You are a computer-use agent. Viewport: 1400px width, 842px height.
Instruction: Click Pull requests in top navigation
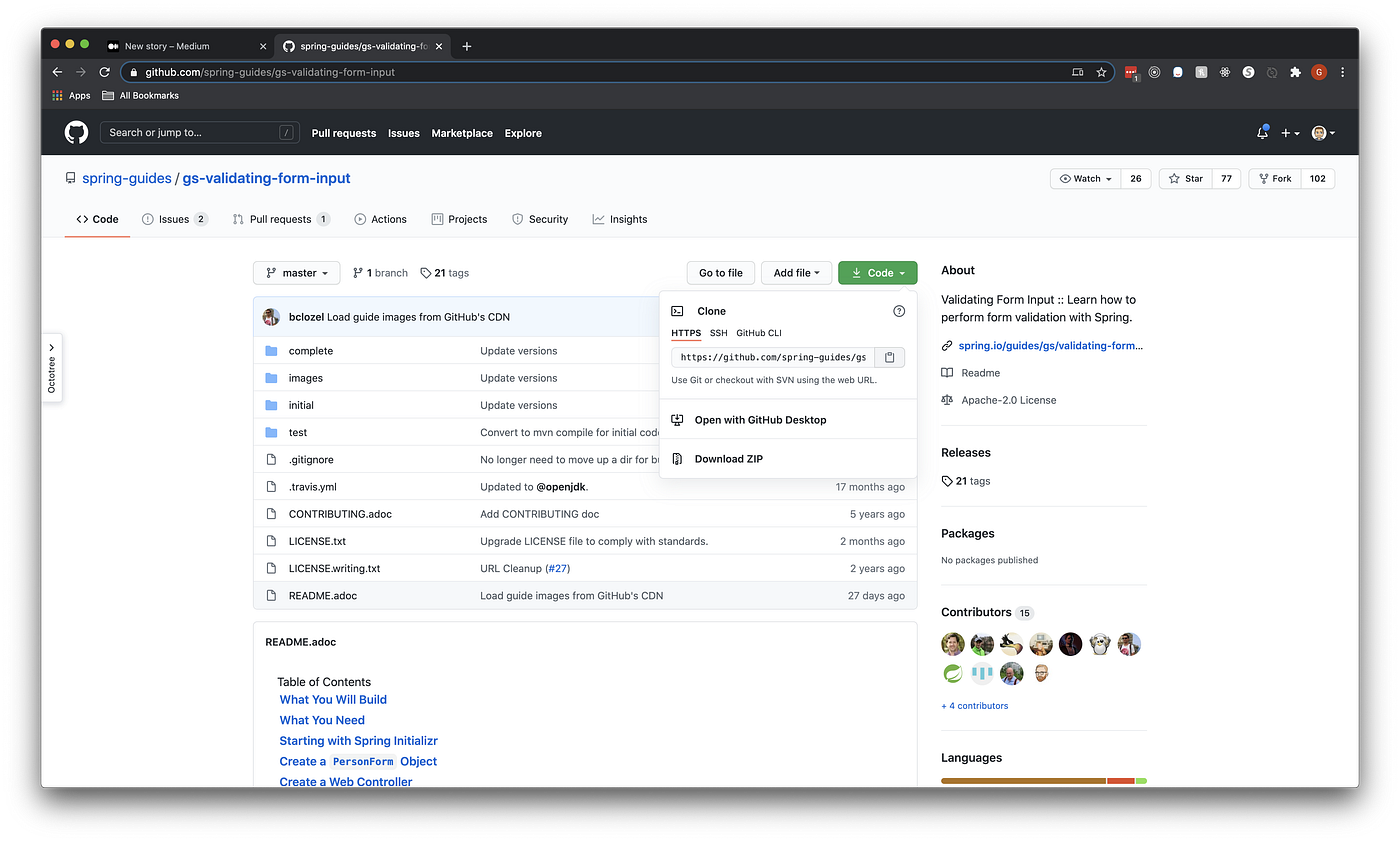344,133
